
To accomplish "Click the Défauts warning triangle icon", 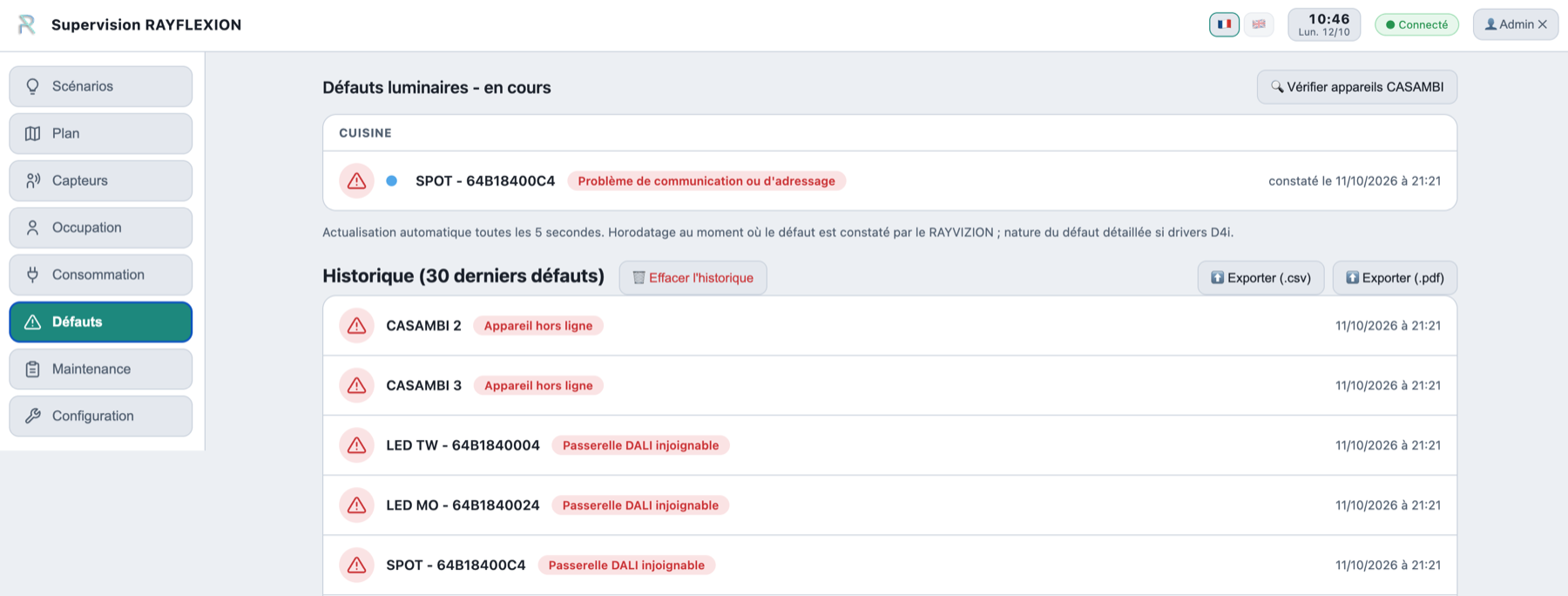I will [33, 322].
